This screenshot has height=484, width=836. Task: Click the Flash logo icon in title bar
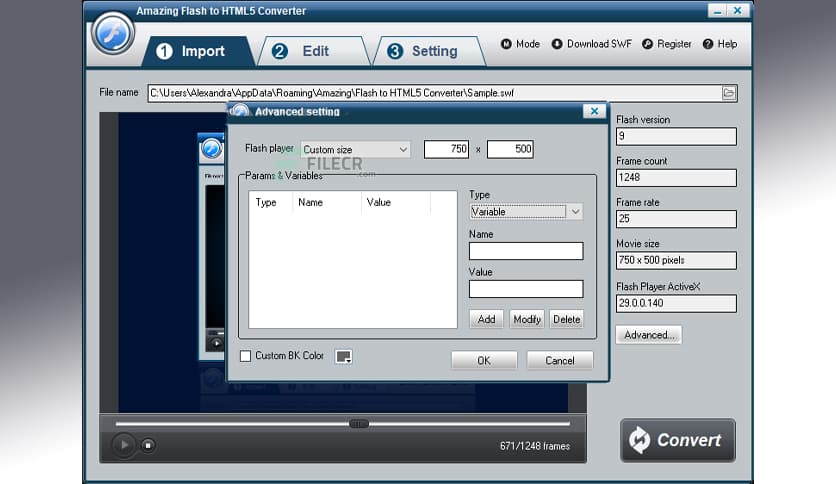112,34
